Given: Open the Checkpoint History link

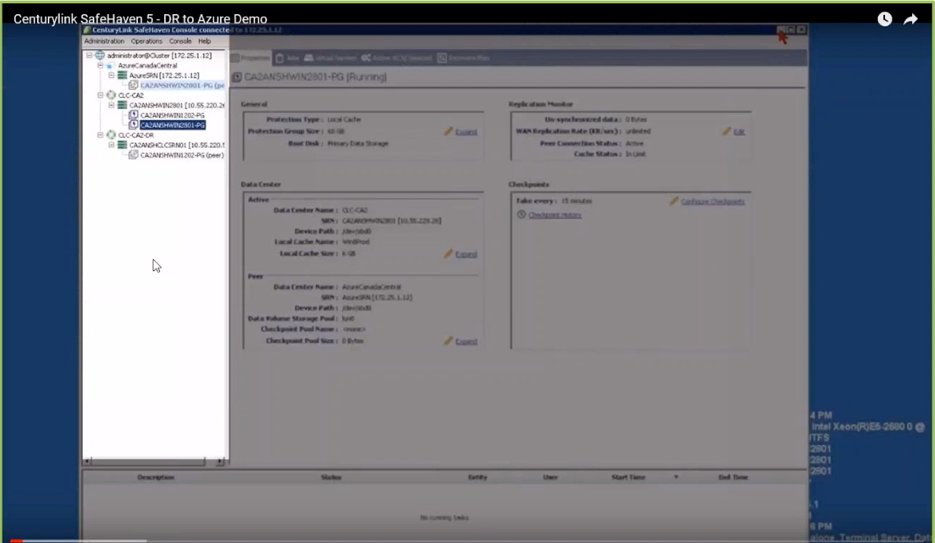Looking at the screenshot, I should 555,215.
